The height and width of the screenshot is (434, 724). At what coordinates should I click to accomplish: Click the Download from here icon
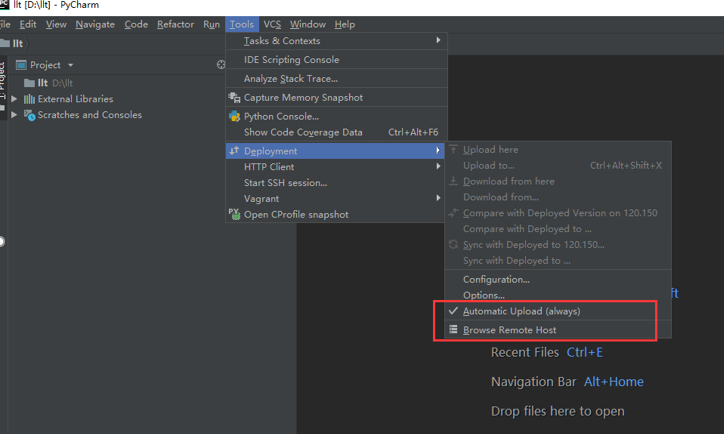453,181
